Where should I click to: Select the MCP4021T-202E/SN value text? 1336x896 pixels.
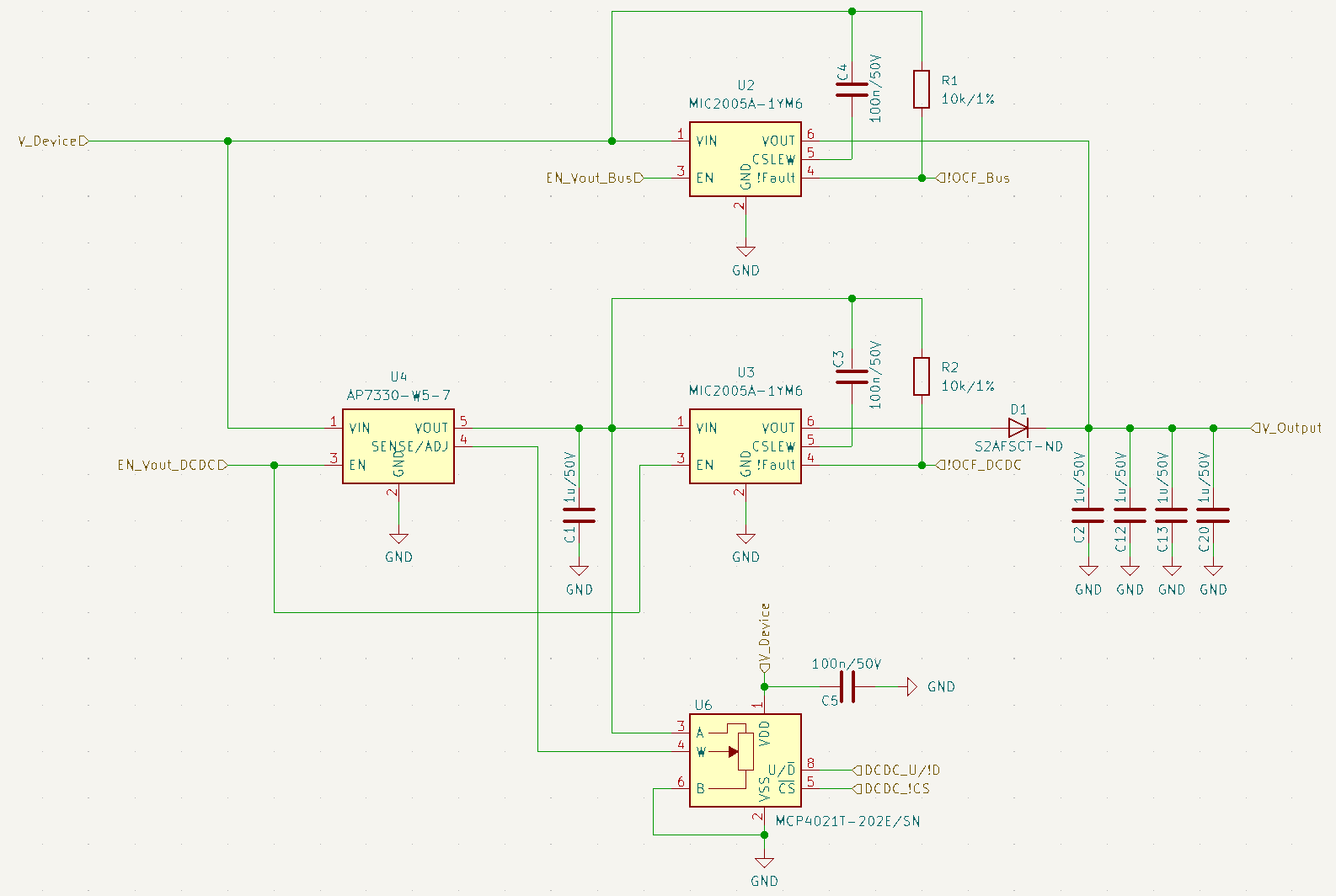pos(847,821)
